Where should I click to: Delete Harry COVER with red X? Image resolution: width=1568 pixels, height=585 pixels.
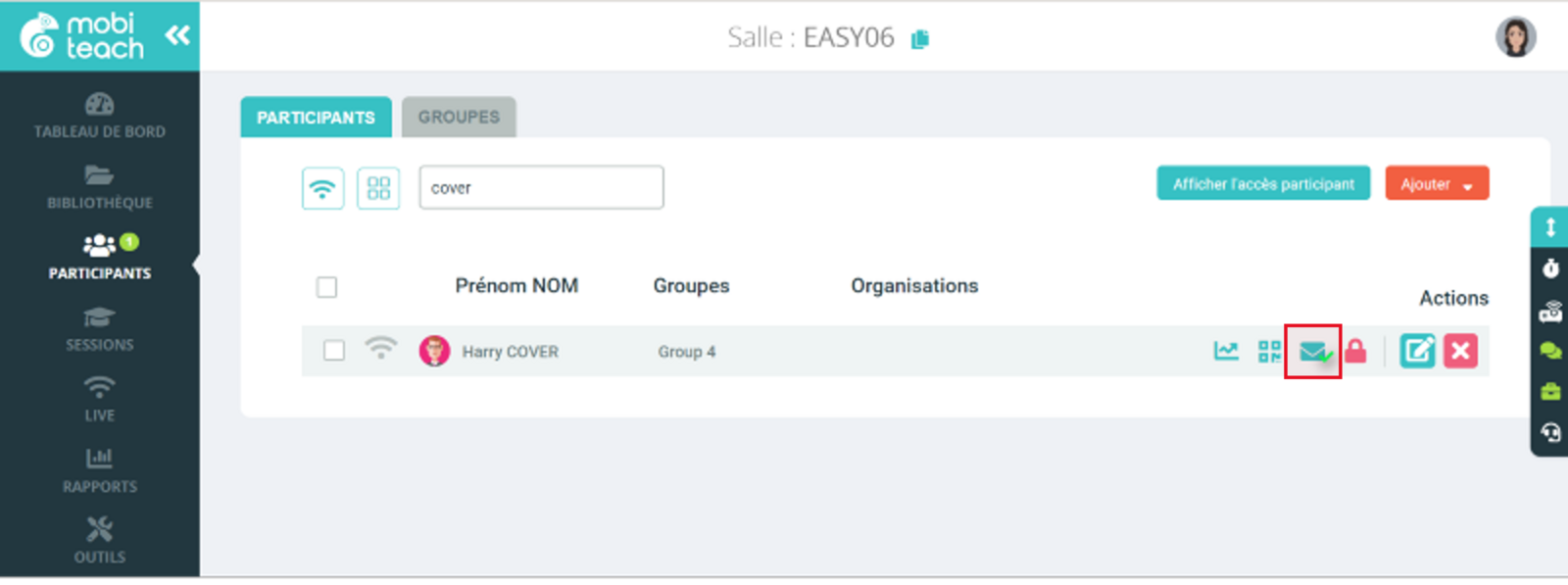coord(1460,351)
